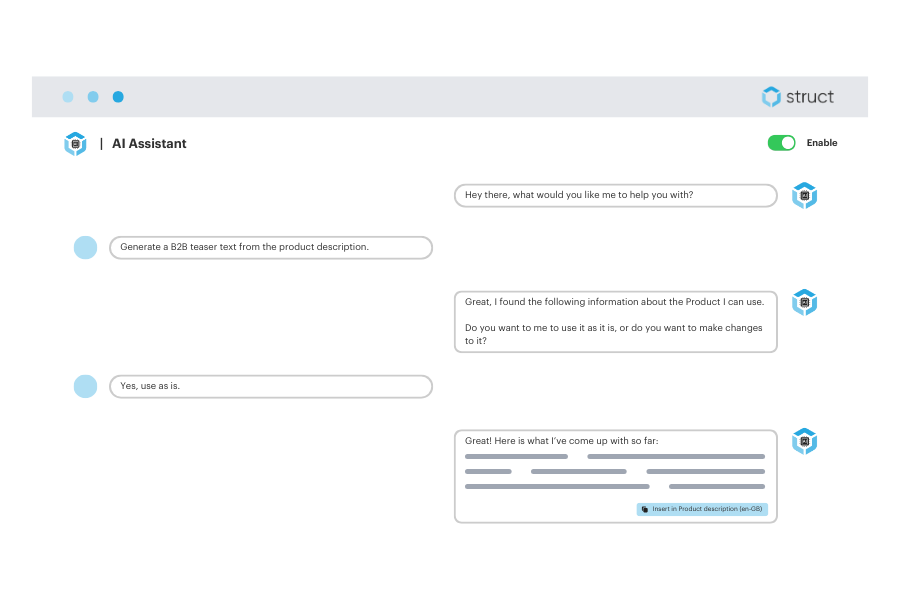Toggle the Enable switch off
Image resolution: width=900 pixels, height=600 pixels.
coord(781,143)
